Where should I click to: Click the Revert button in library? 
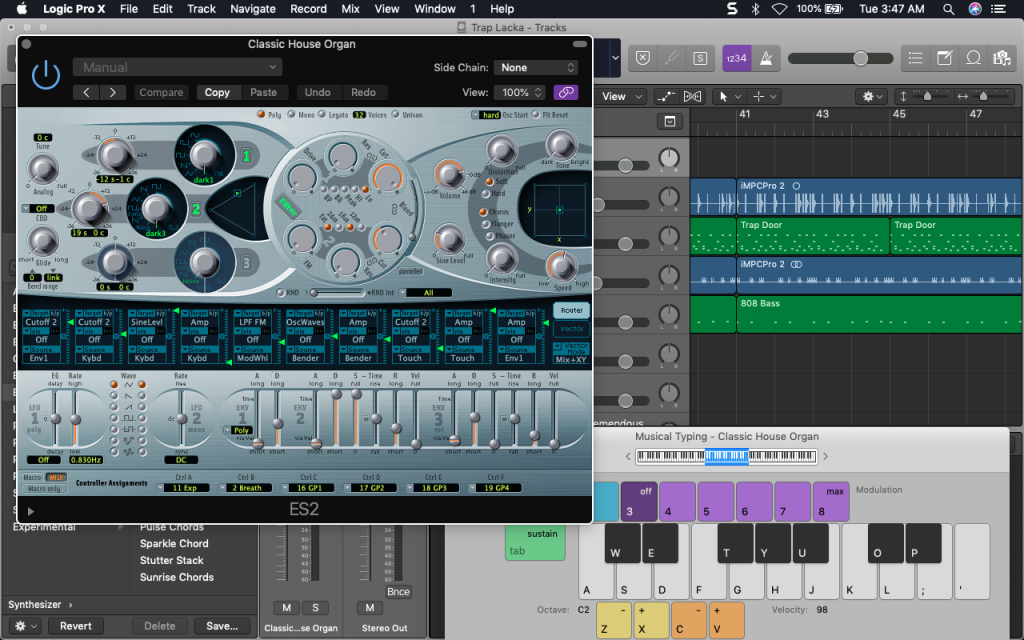76,626
